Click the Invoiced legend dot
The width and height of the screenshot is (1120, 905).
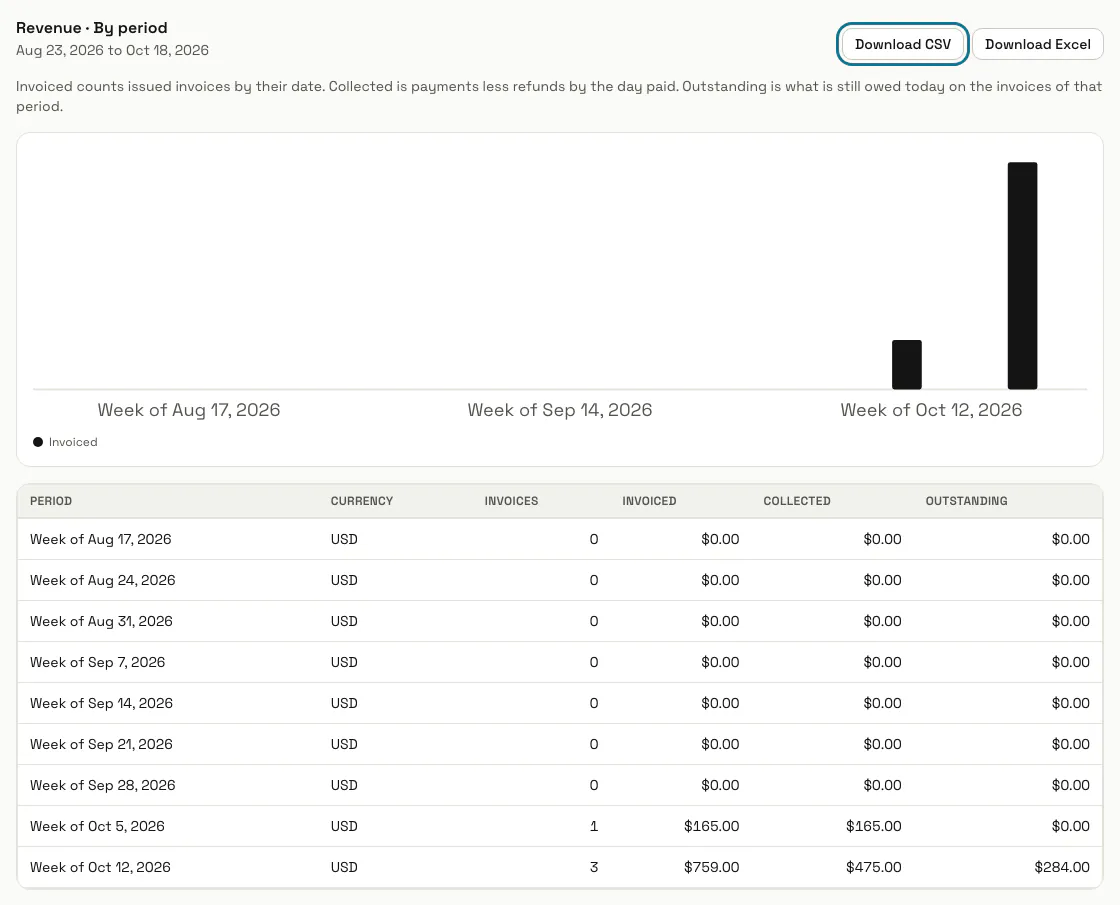click(x=38, y=442)
